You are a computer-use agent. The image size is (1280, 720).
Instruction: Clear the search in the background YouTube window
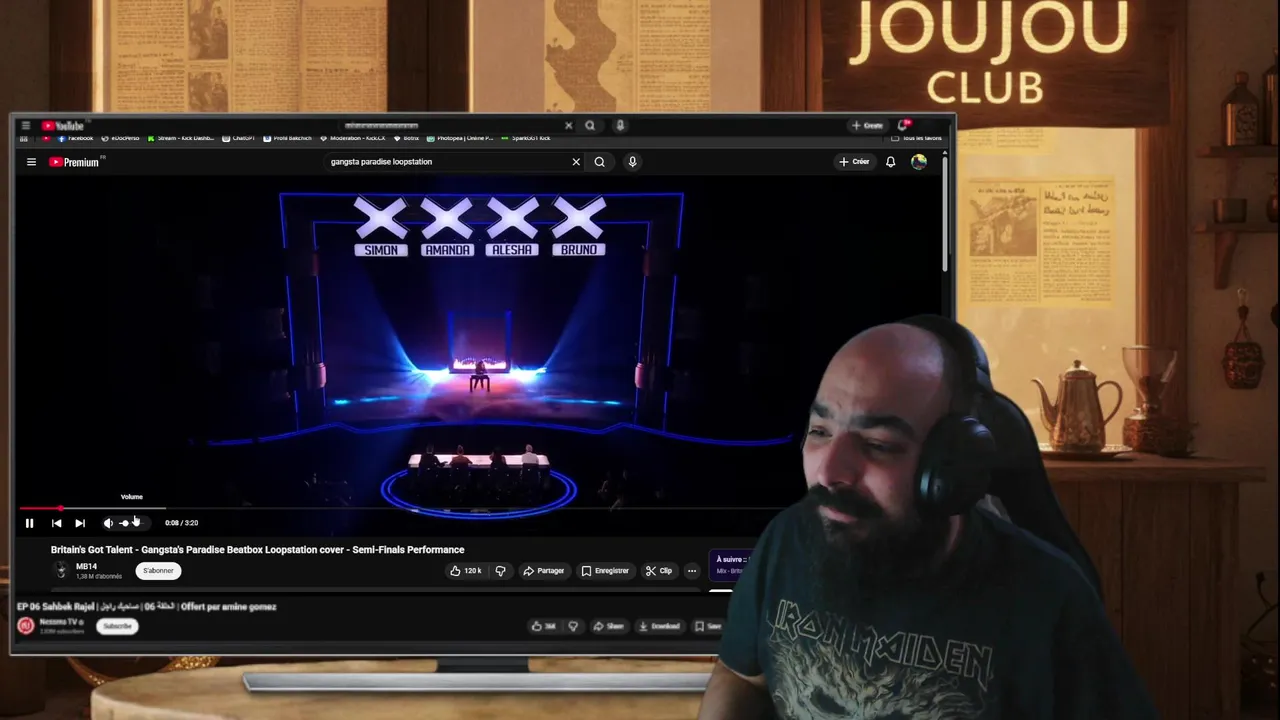[568, 125]
